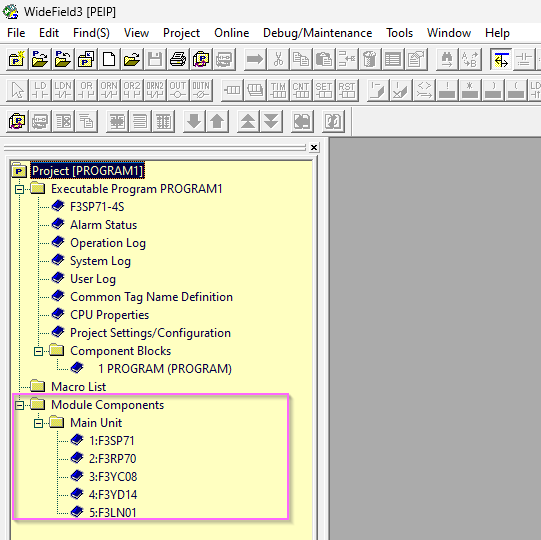
Task: Select module 5:F3LN01
Action: coord(113,513)
